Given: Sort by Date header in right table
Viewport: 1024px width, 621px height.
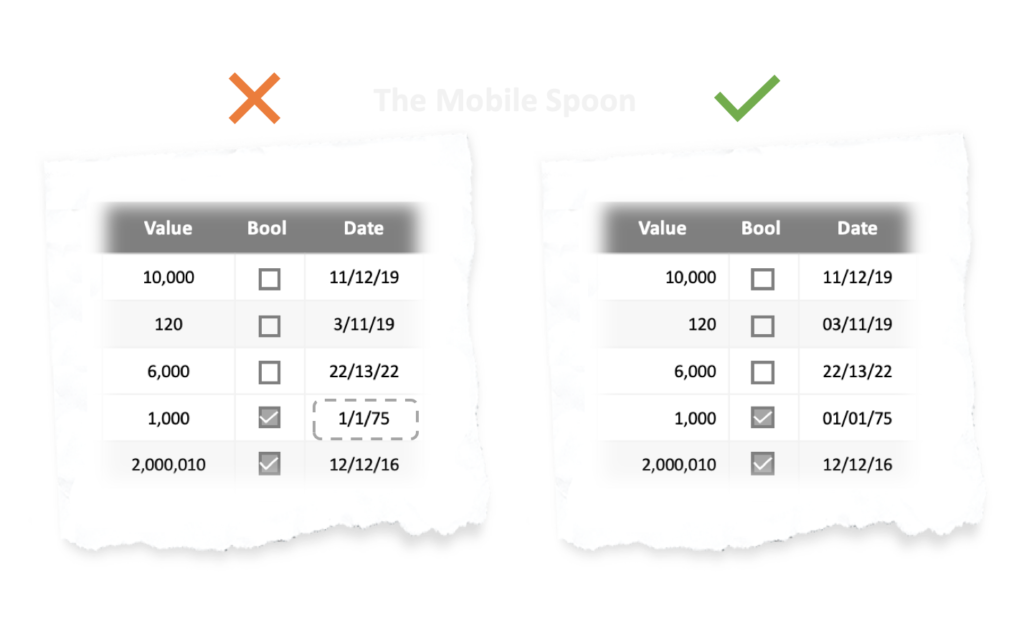Looking at the screenshot, I should click(857, 228).
